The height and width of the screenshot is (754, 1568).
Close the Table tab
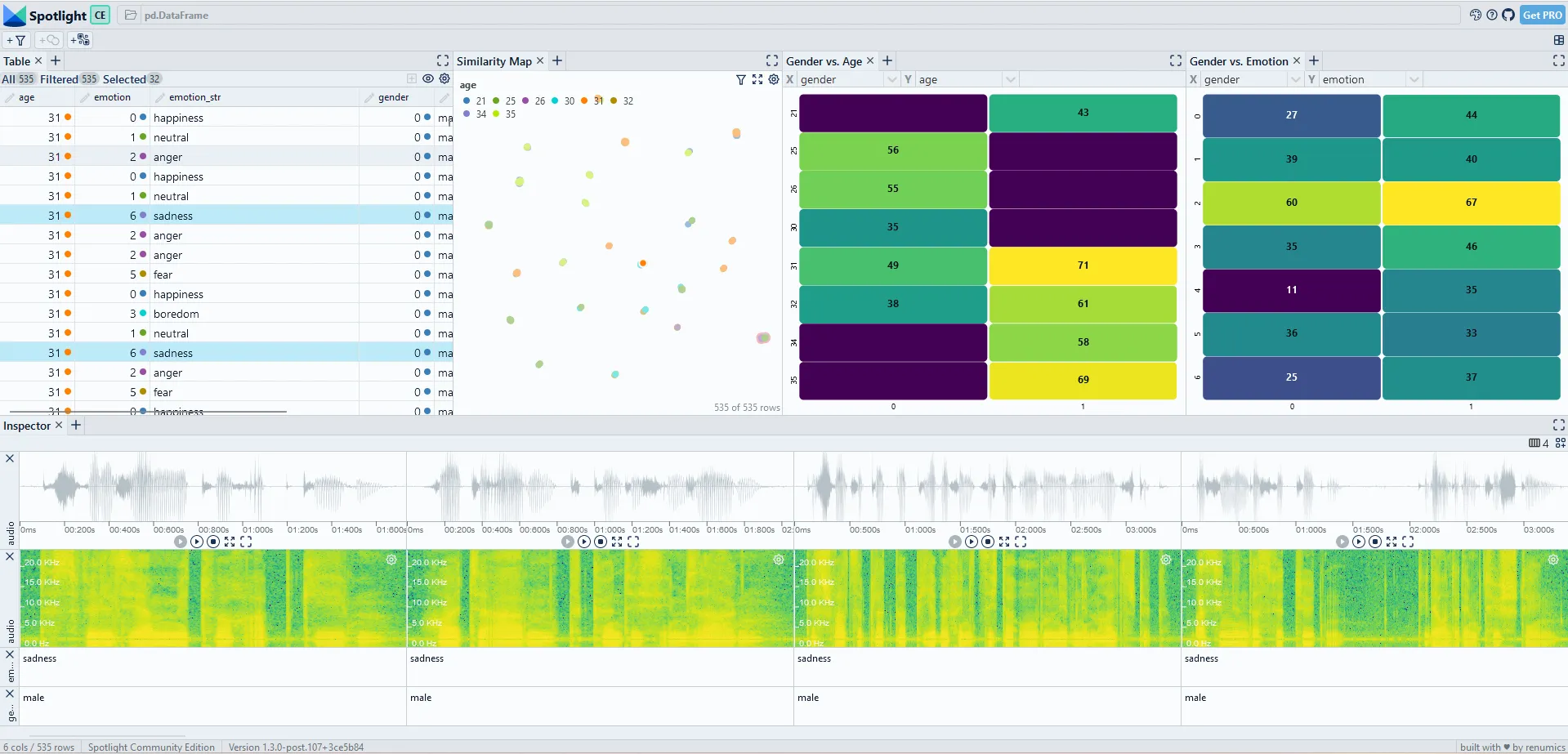[38, 60]
